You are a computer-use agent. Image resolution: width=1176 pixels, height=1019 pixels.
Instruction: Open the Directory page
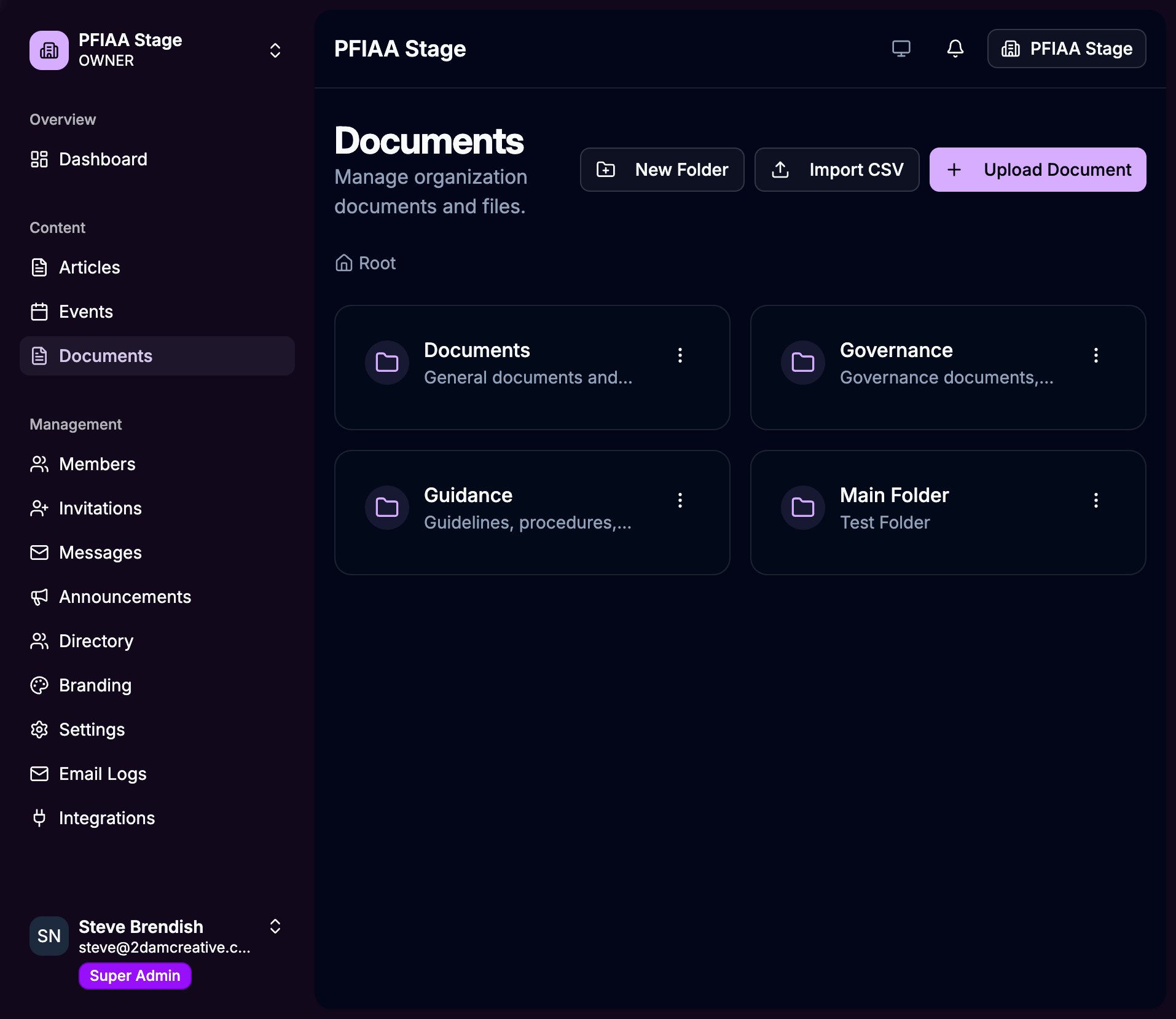click(157, 641)
